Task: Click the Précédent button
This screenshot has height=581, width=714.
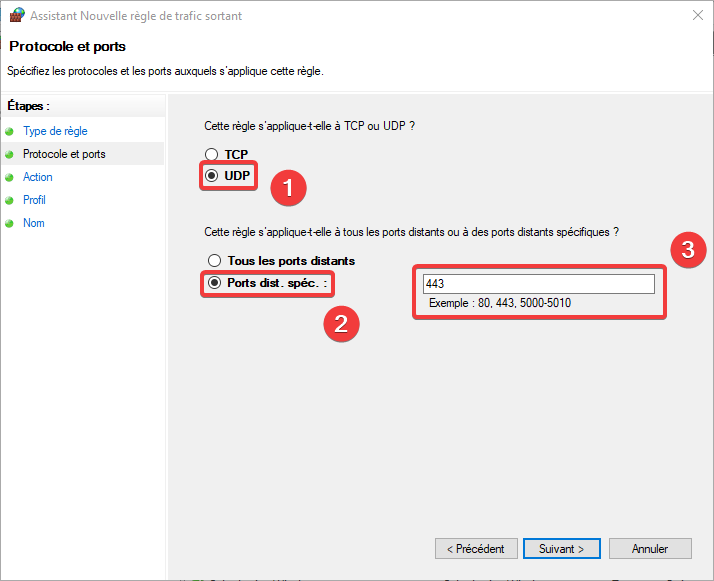Action: click(x=476, y=549)
